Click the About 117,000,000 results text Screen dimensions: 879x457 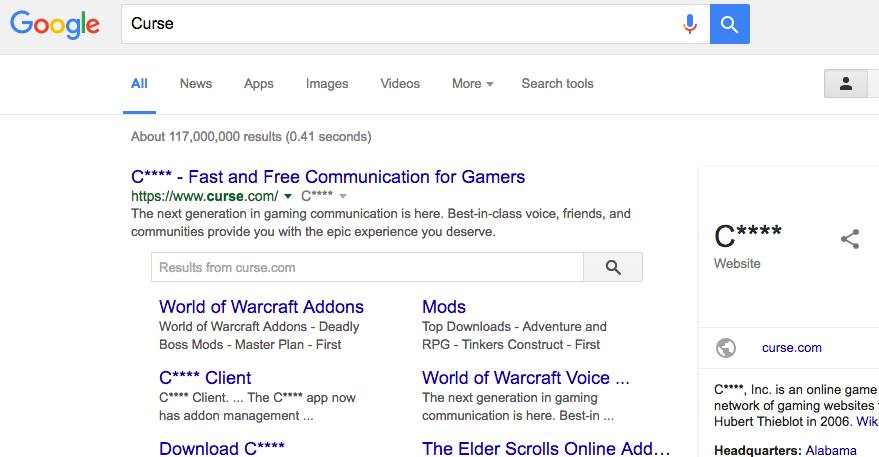pos(251,136)
